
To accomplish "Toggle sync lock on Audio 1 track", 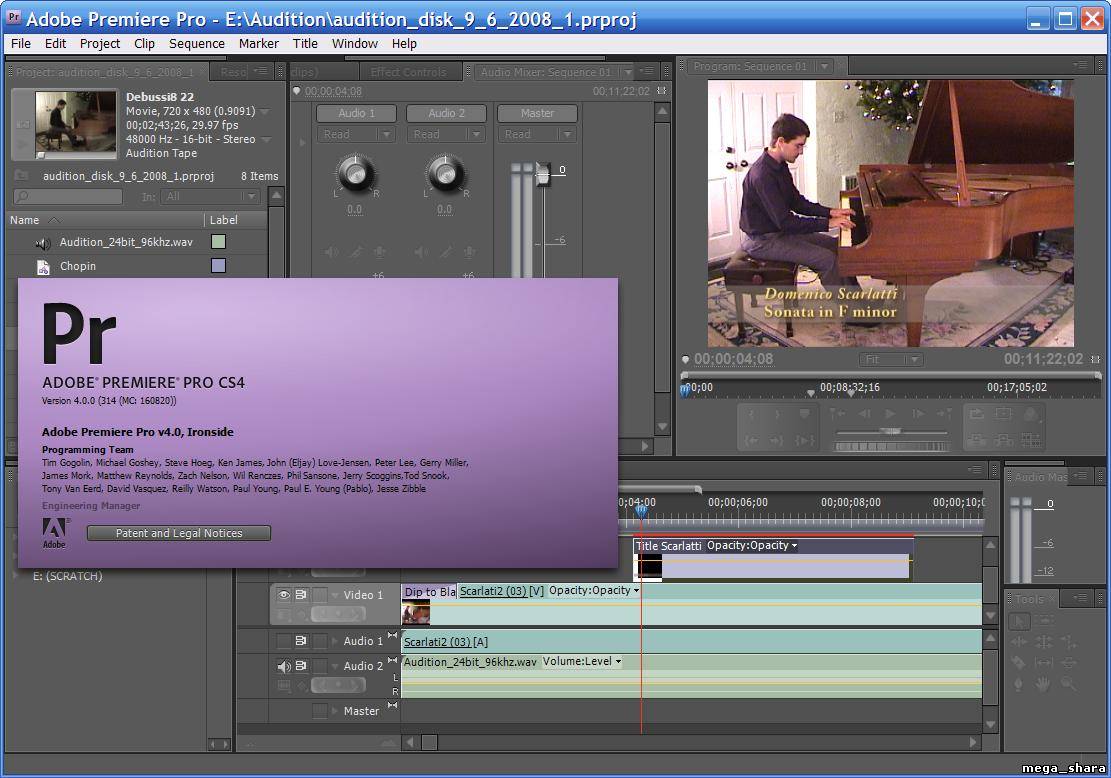I will (x=300, y=641).
